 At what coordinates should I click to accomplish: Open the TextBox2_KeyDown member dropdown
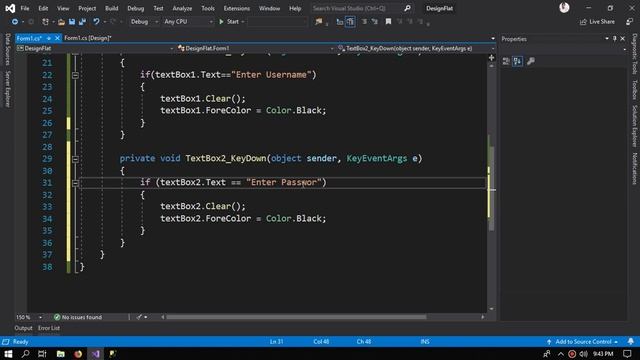[416, 48]
